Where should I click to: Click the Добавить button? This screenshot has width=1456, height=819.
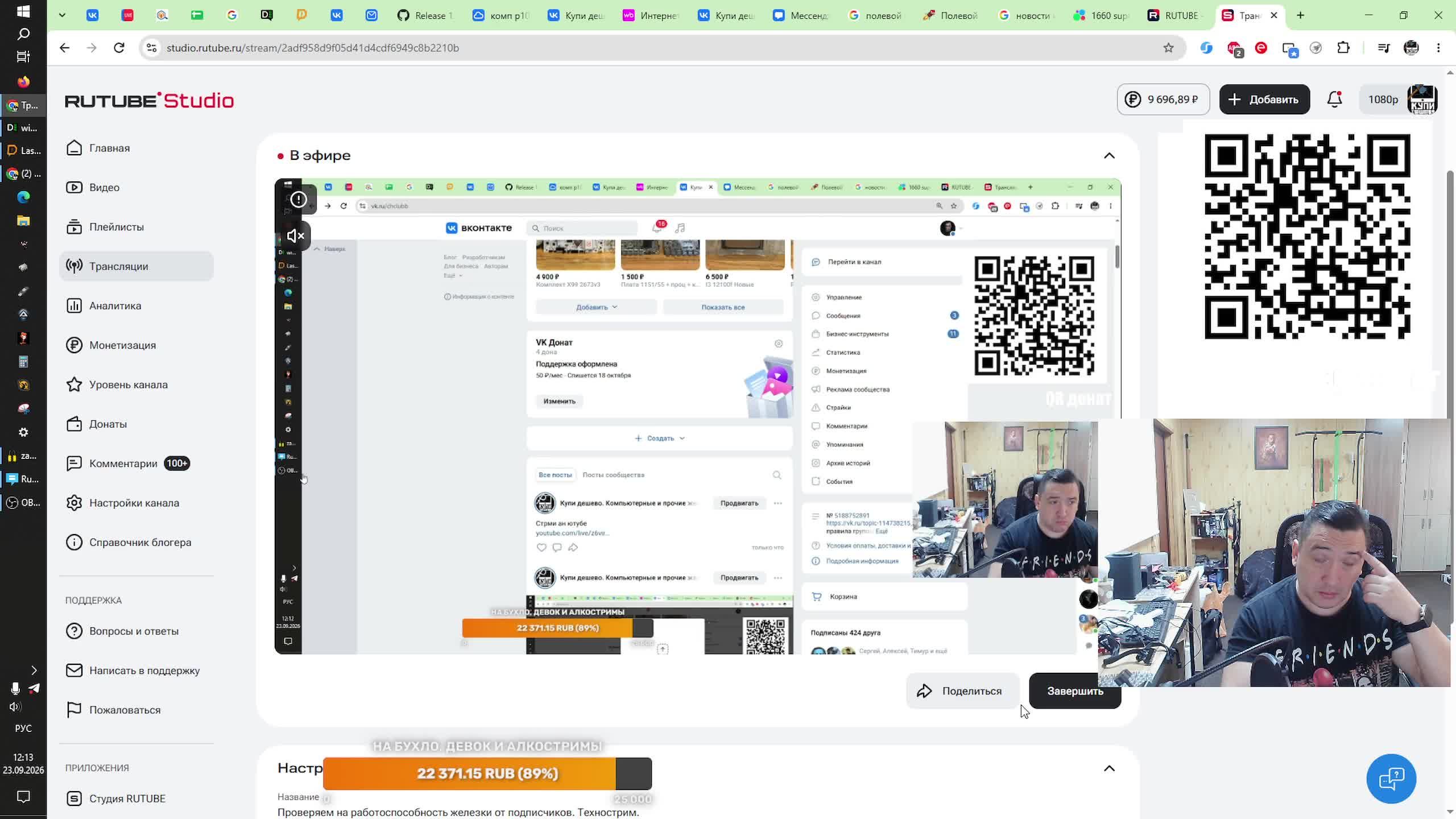click(1264, 100)
